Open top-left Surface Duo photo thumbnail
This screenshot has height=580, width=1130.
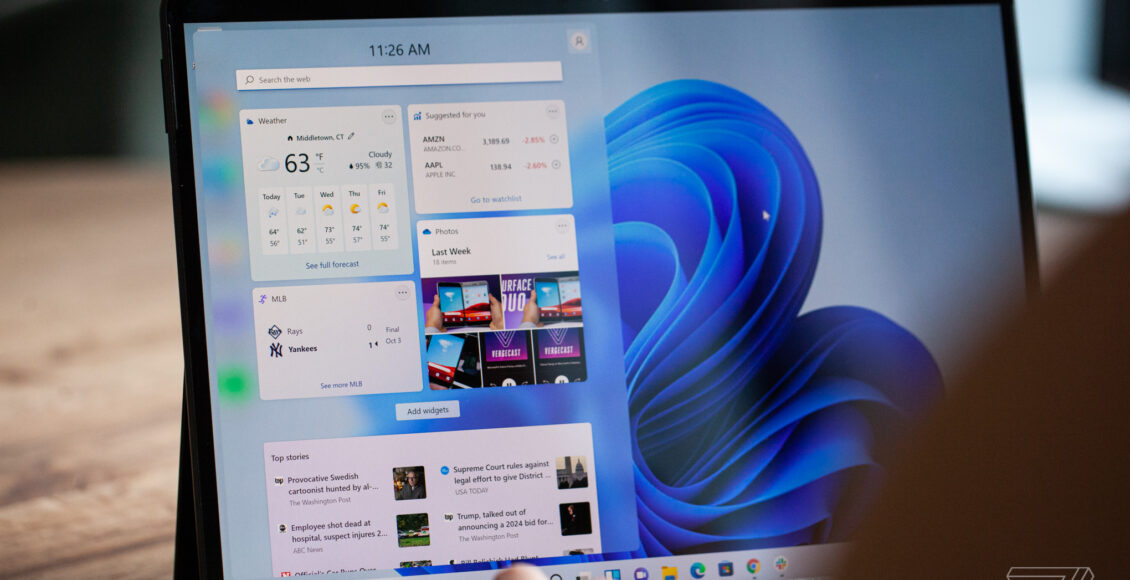click(461, 303)
